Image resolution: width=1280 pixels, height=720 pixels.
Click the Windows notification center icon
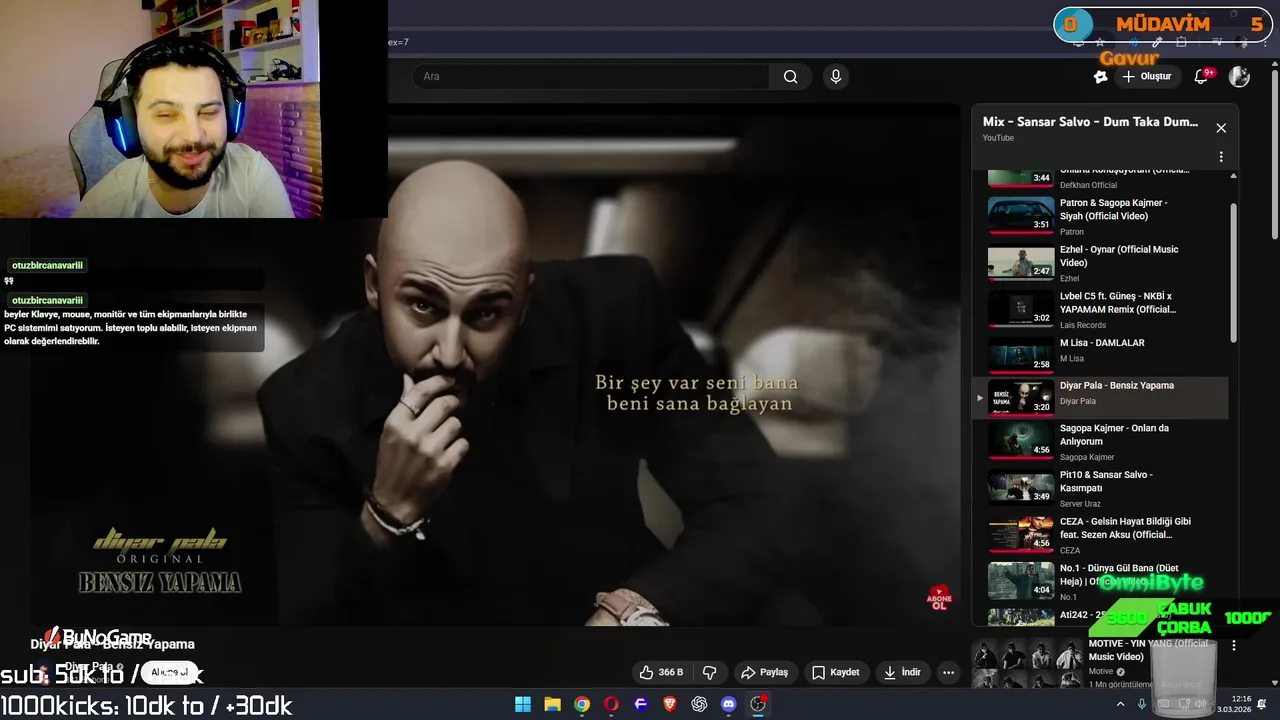(x=1262, y=704)
